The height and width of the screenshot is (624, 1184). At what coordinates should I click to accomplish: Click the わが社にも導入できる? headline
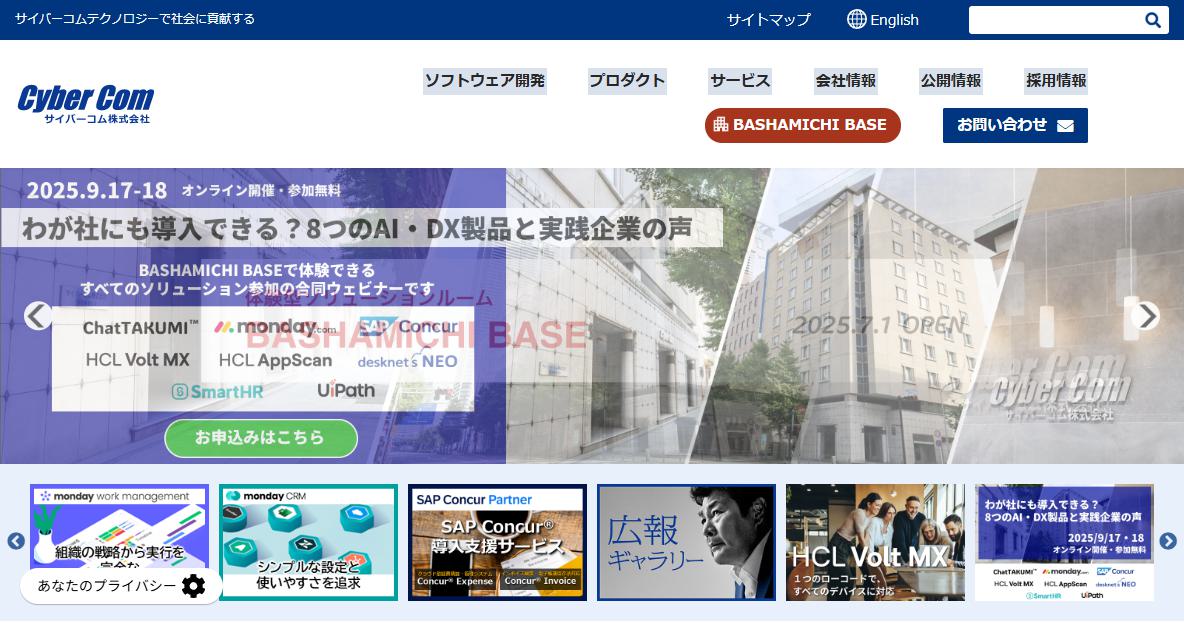[357, 228]
